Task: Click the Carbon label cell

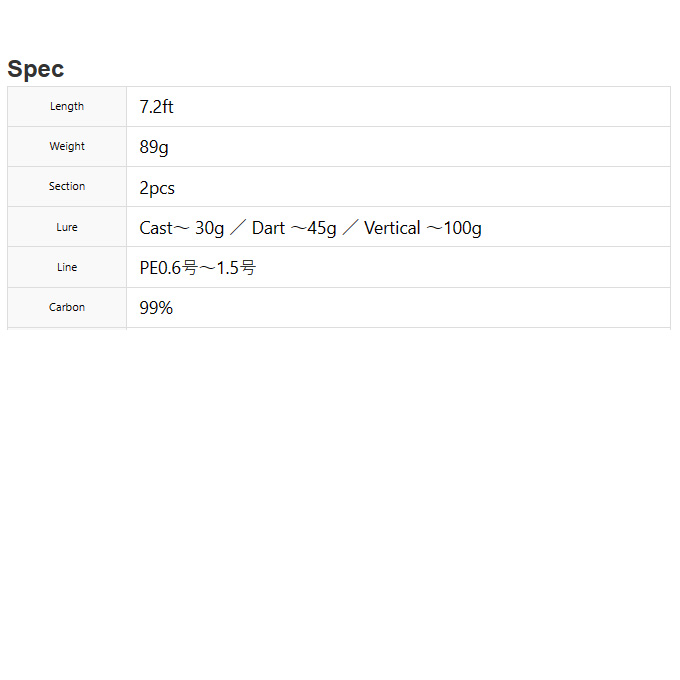Action: [67, 307]
